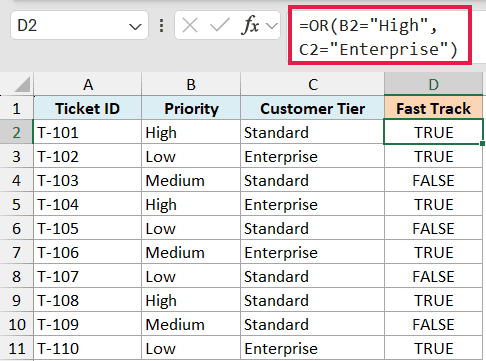
Task: Click the Customer Tier cell for T-106
Action: coord(312,252)
